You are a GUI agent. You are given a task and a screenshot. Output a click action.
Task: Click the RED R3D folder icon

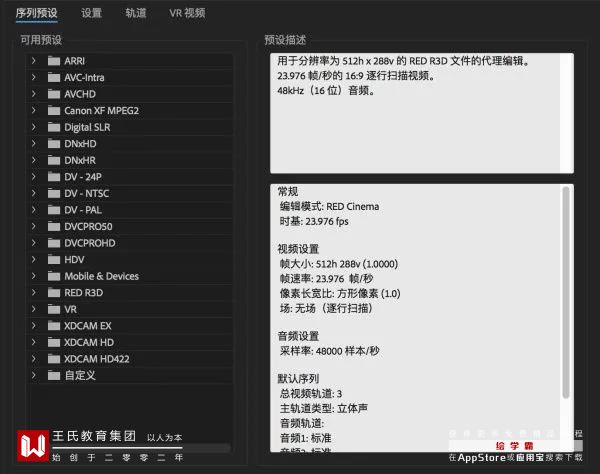click(x=54, y=292)
